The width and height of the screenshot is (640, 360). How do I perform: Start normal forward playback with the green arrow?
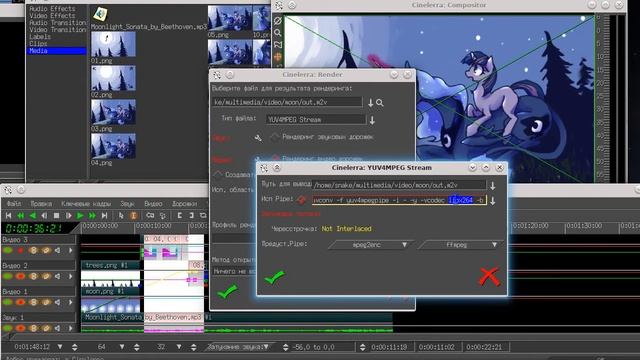click(80, 216)
